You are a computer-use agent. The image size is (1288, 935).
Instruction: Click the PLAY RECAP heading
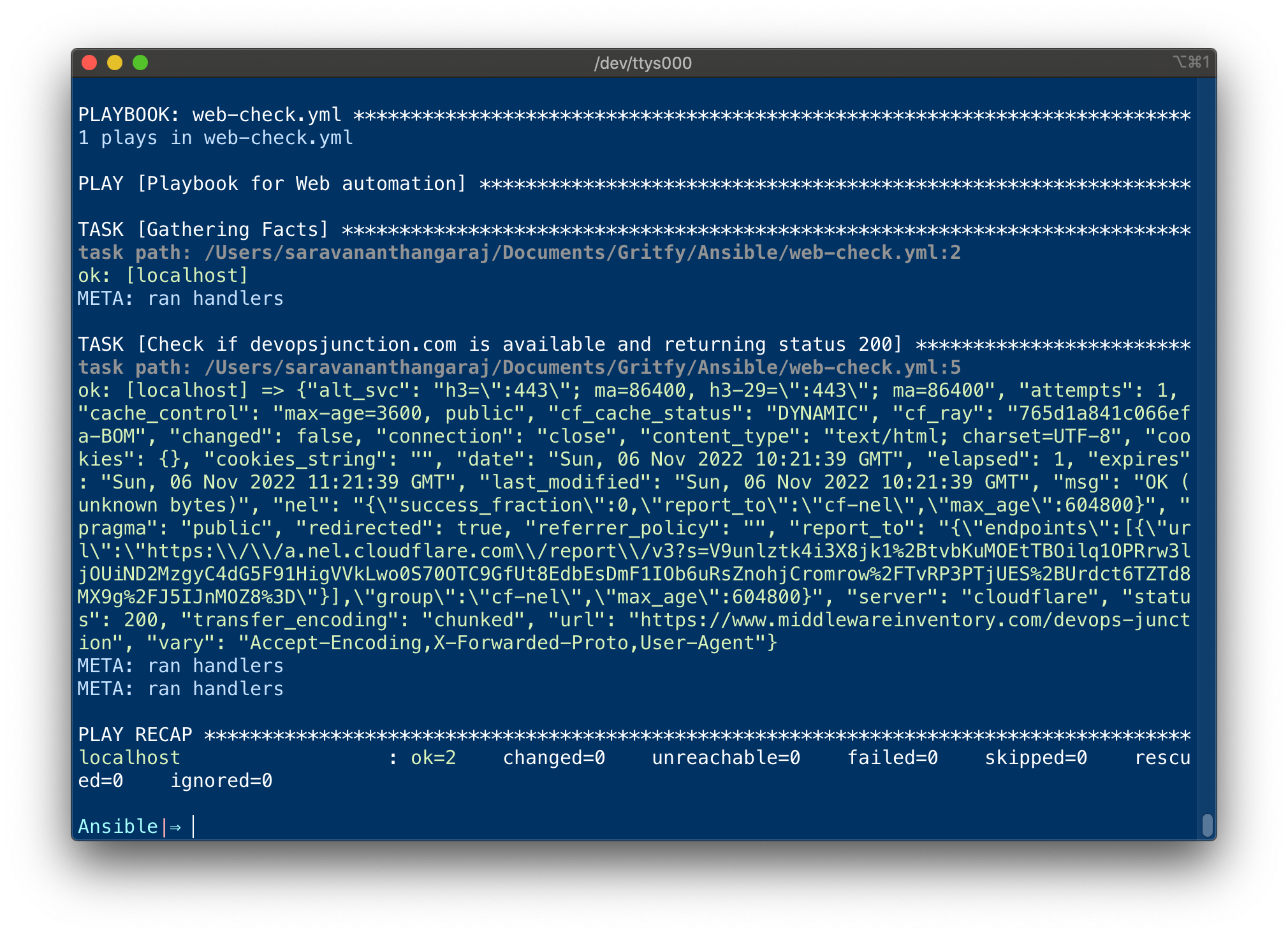(135, 735)
